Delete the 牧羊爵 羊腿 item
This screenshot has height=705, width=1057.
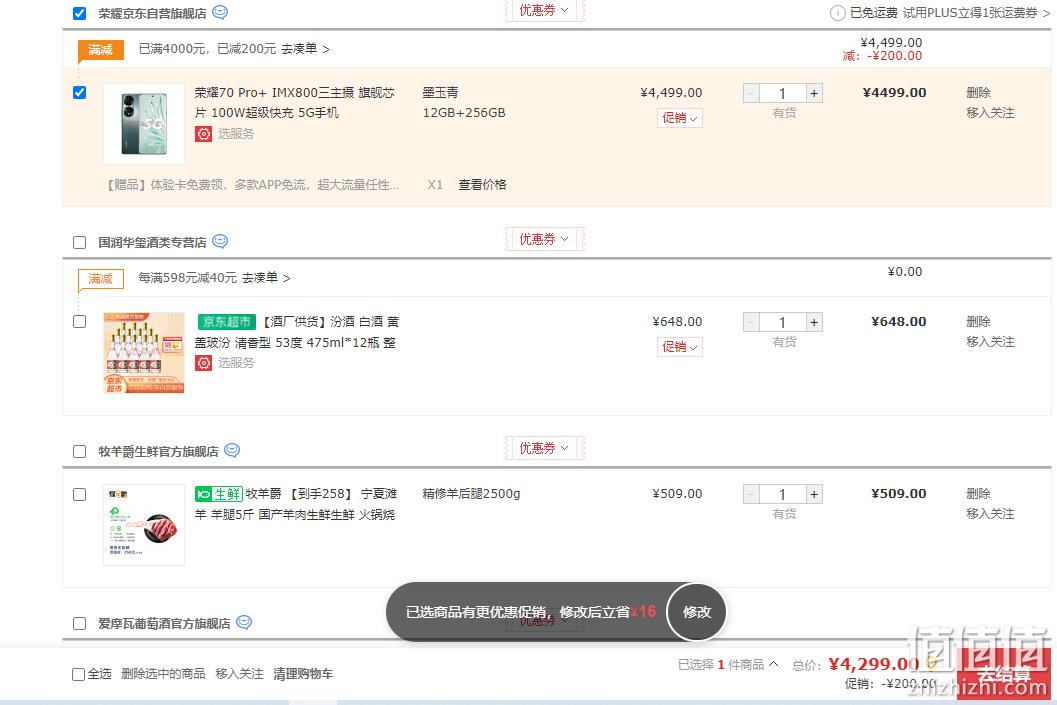pyautogui.click(x=978, y=493)
